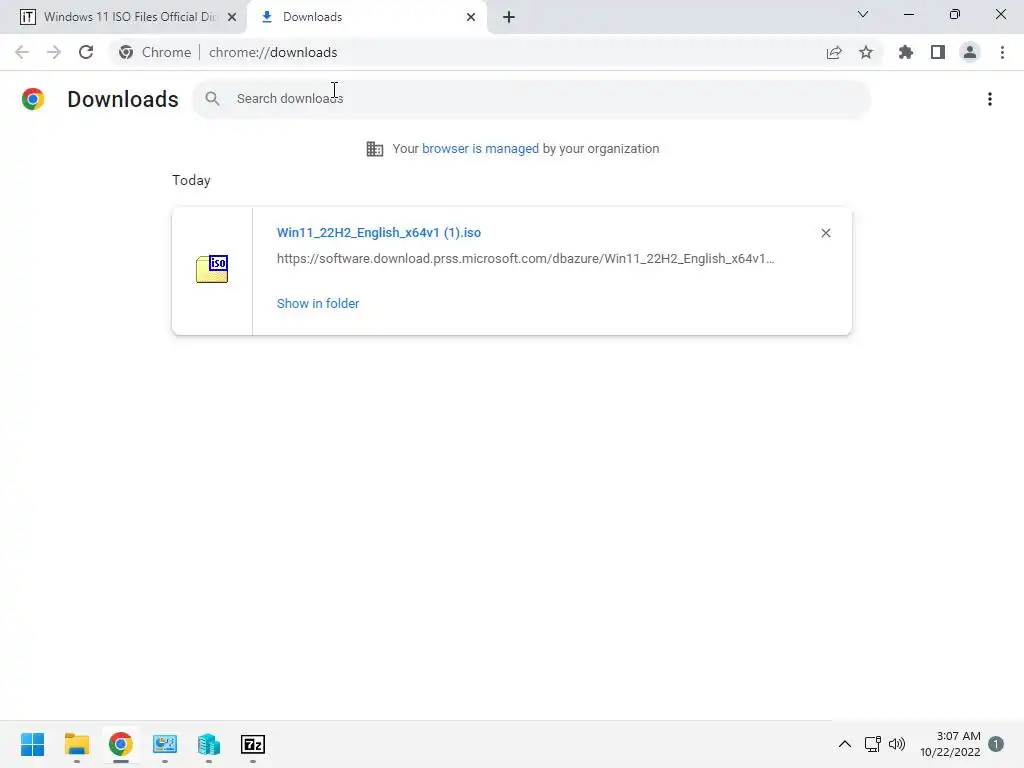Open the volume speaker tray icon
The image size is (1024, 768).
(897, 744)
